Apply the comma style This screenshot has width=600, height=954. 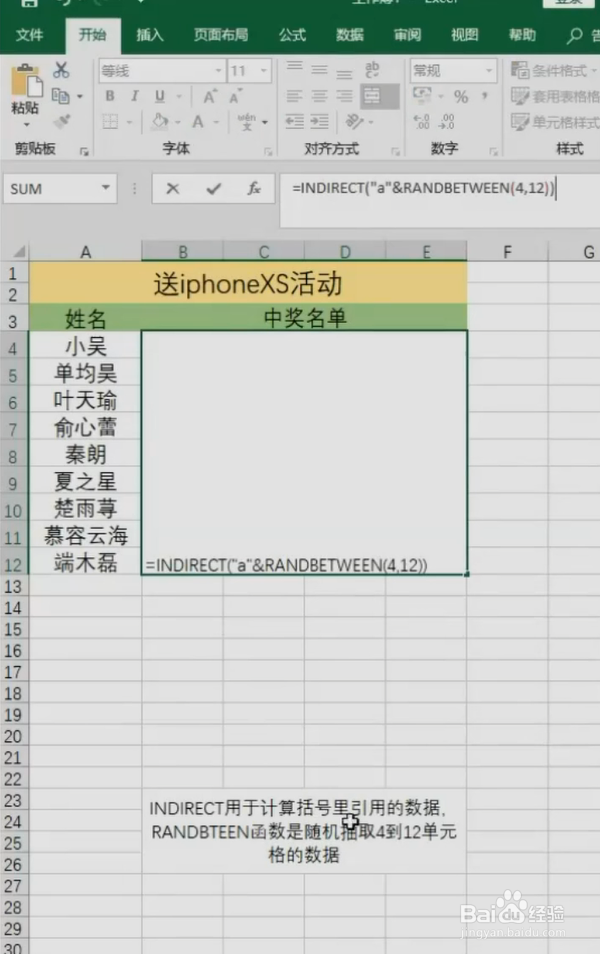[485, 96]
